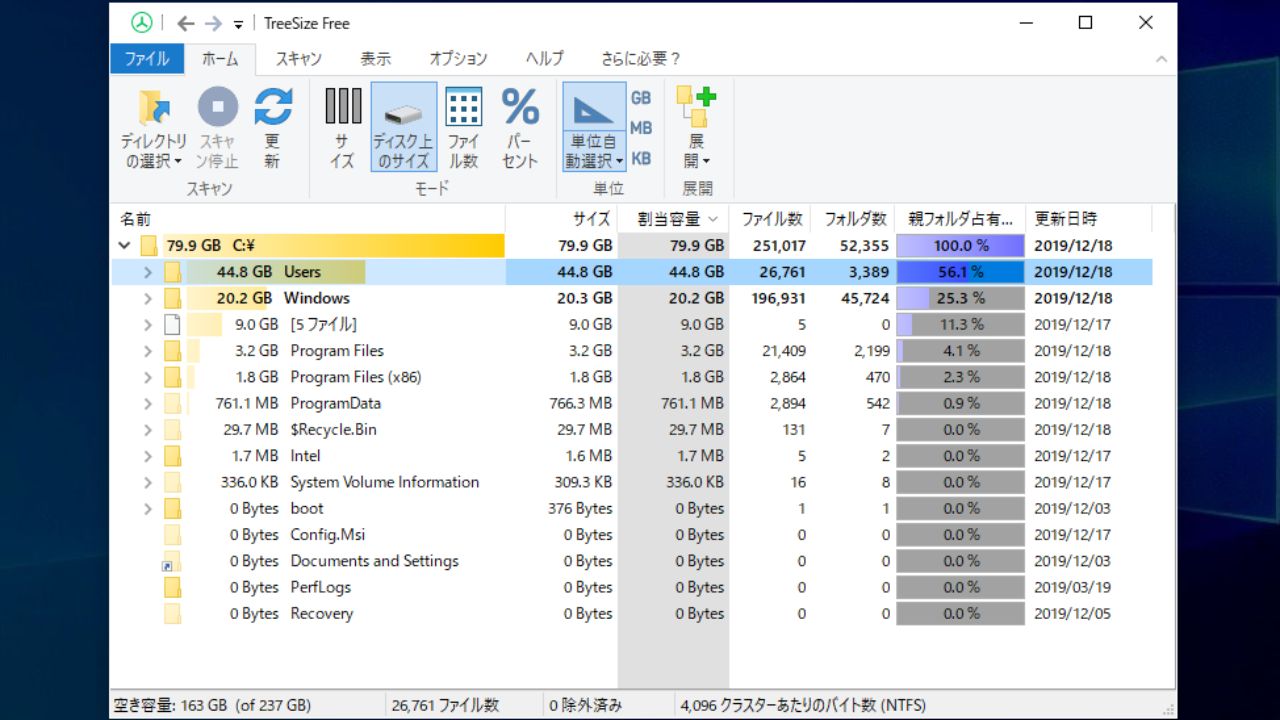The image size is (1280, 720).
Task: Click the Windows folder icon
Action: tap(173, 298)
